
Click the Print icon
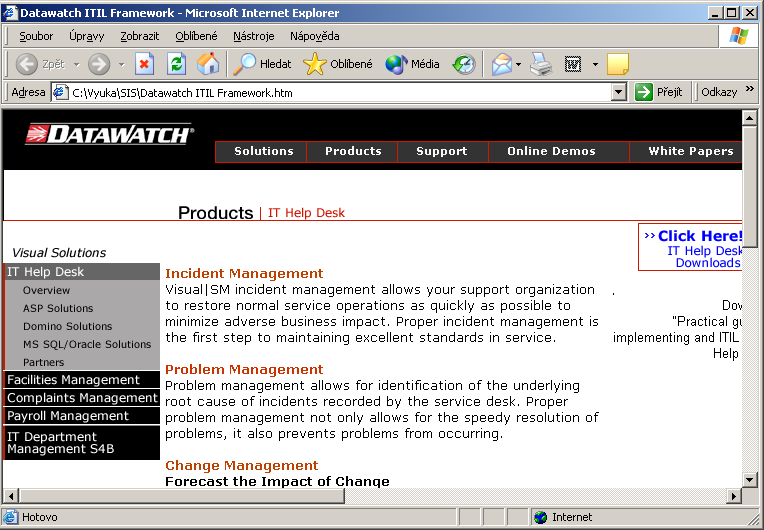pyautogui.click(x=541, y=64)
